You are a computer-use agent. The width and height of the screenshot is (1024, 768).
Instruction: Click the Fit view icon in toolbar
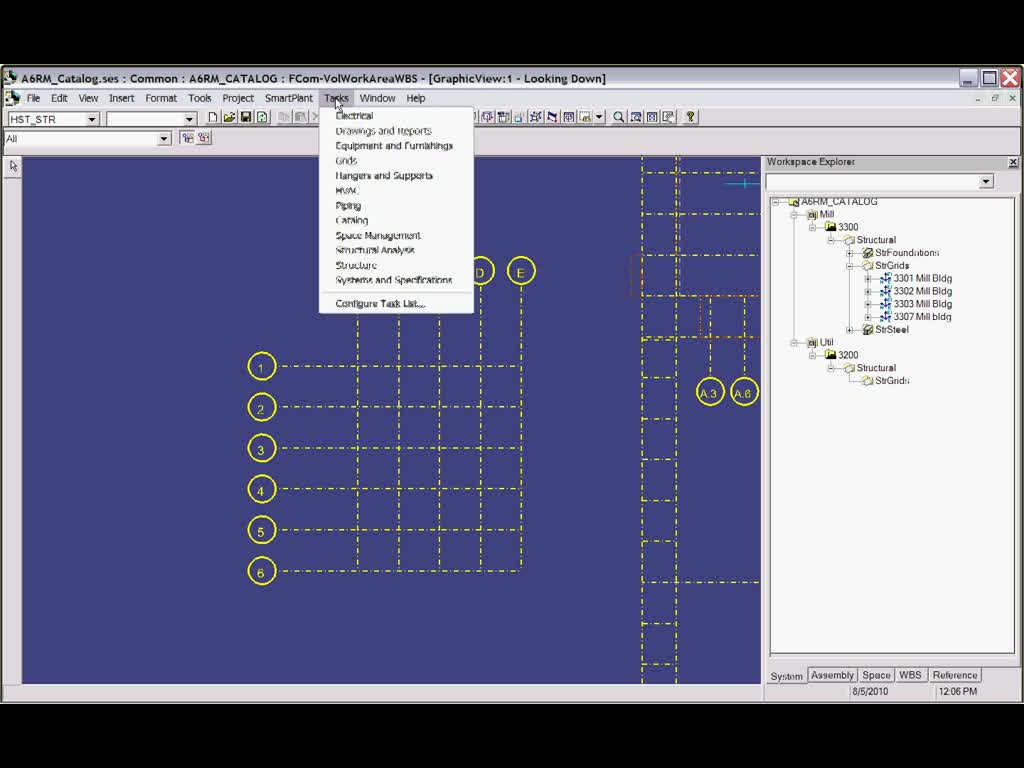pos(652,117)
